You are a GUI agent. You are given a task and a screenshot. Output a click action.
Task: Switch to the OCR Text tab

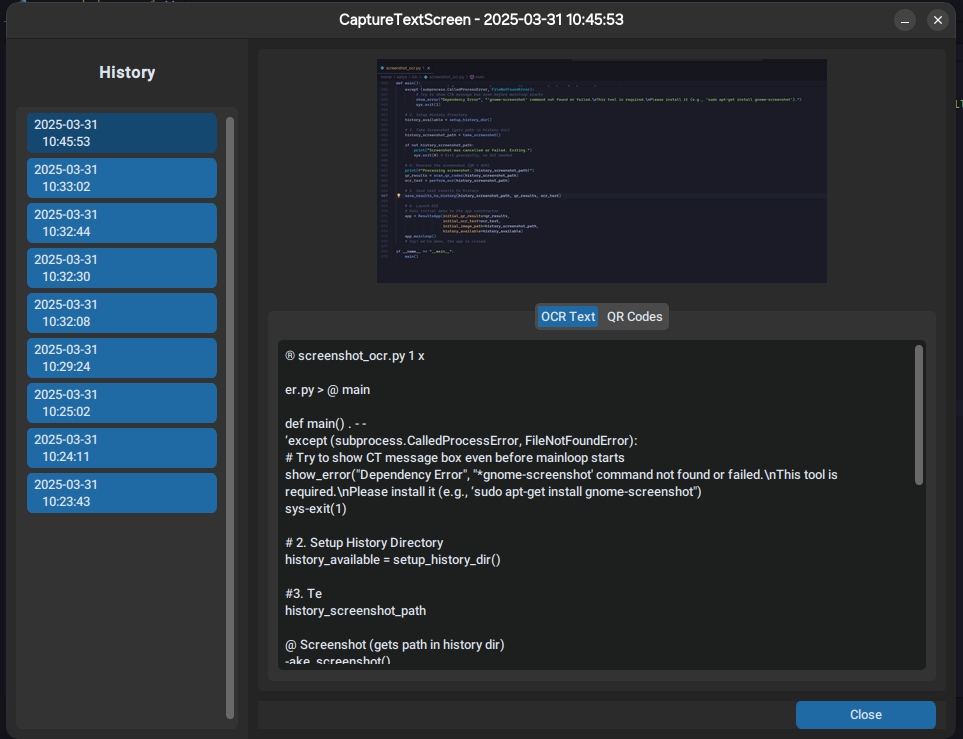[568, 317]
